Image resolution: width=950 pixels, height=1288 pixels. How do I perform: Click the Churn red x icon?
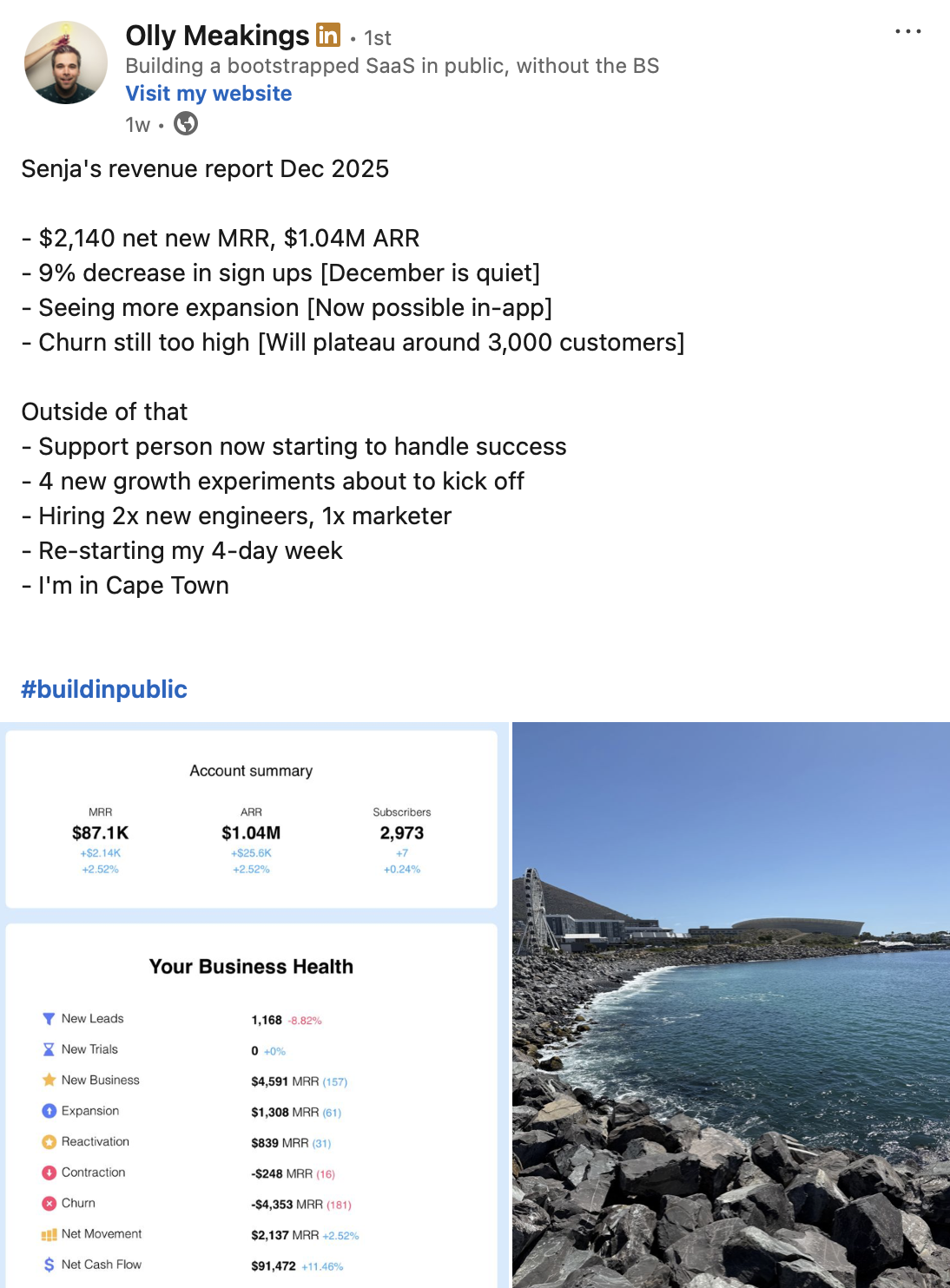[x=49, y=1204]
